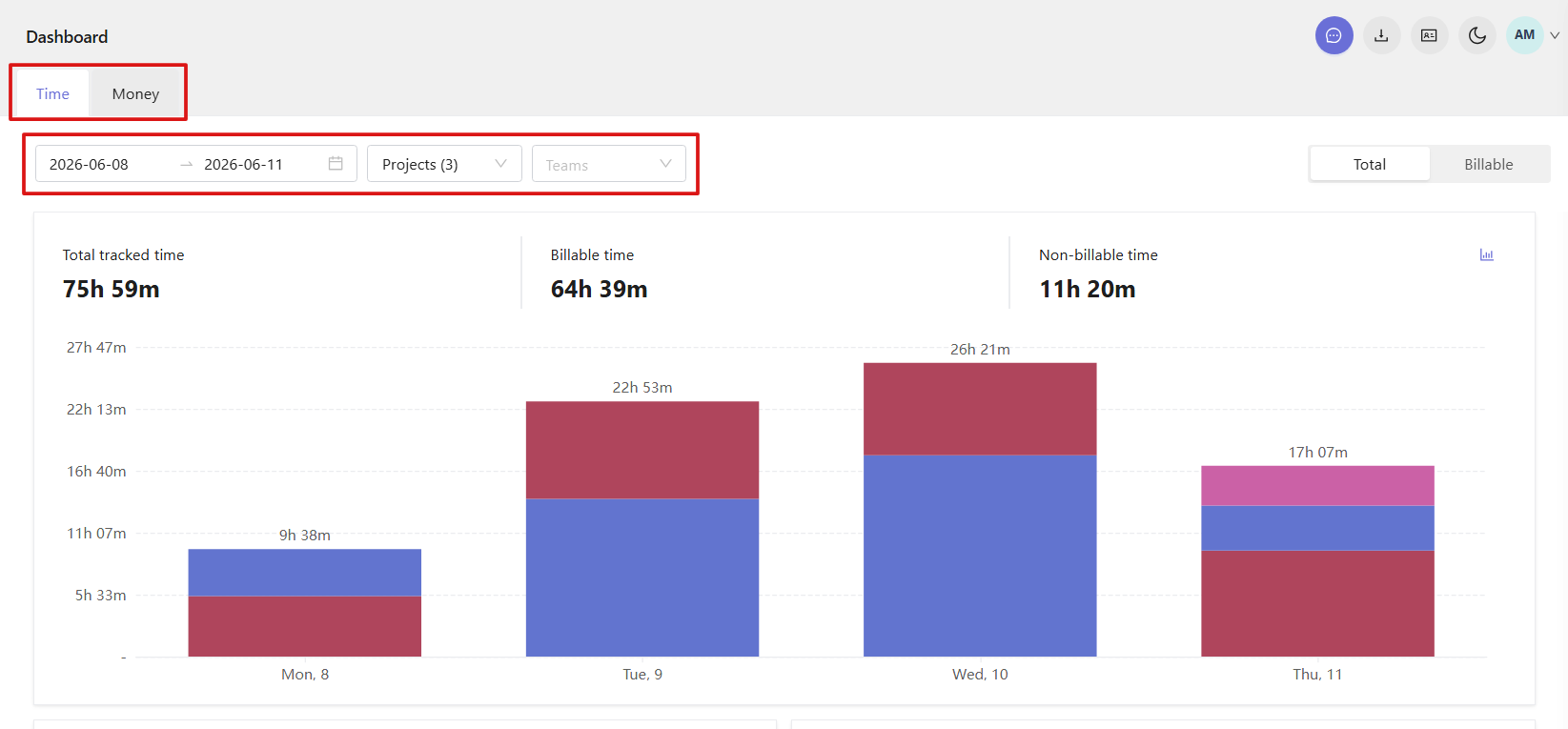Click the pink segment of Thu, 11 bar
The image size is (1568, 729).
(x=1317, y=486)
